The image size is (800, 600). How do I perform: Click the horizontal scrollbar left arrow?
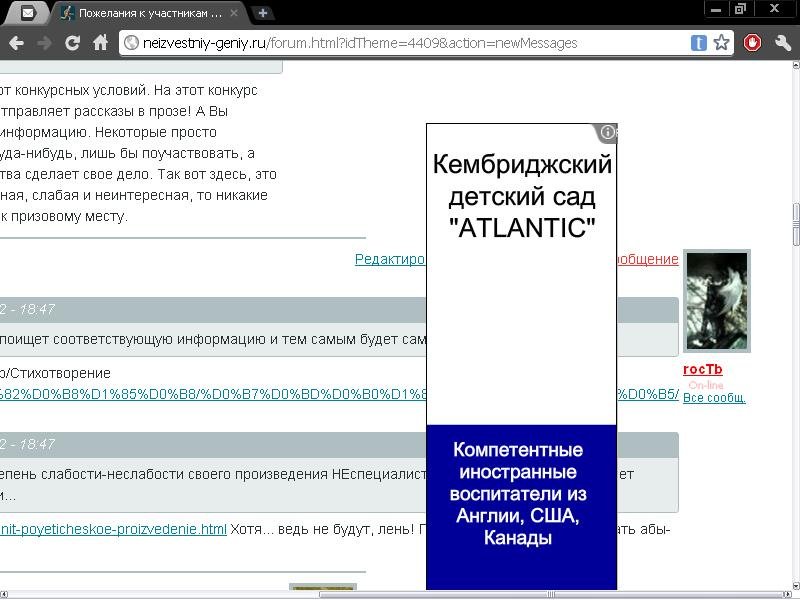4,594
